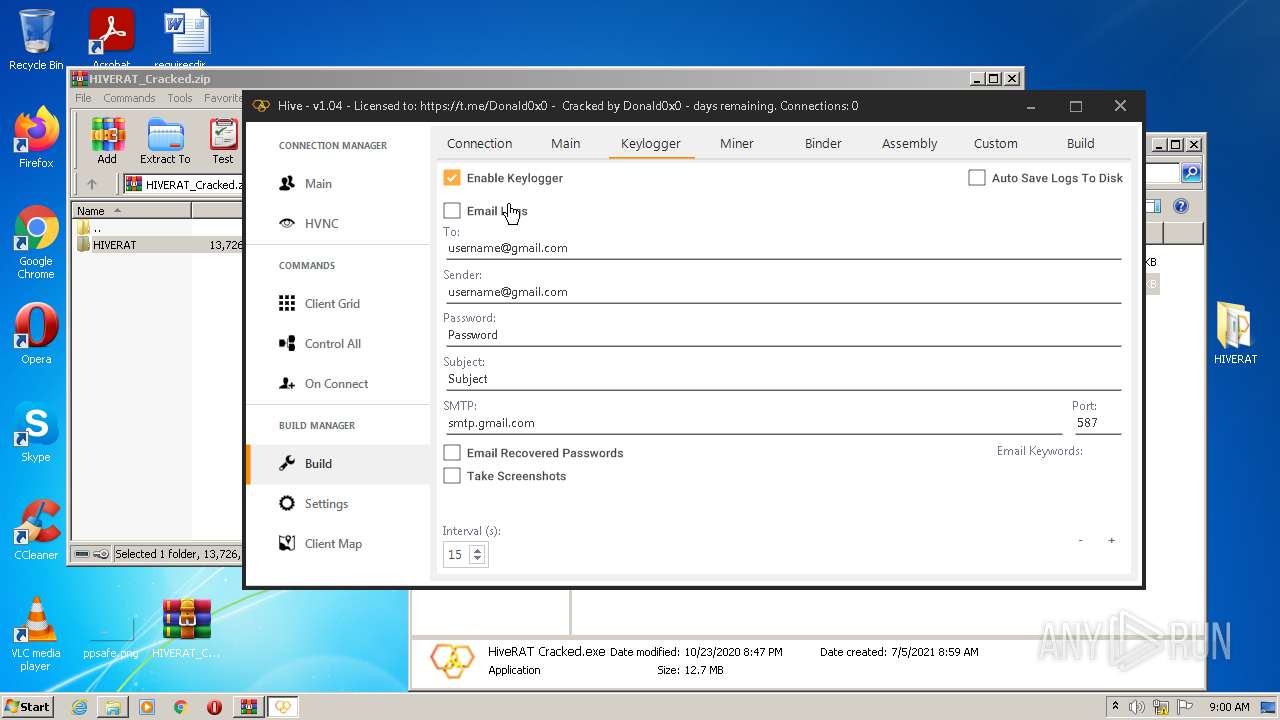Select the HIVERAT_C... archive on the desktop
This screenshot has width=1280, height=720.
coord(187,629)
